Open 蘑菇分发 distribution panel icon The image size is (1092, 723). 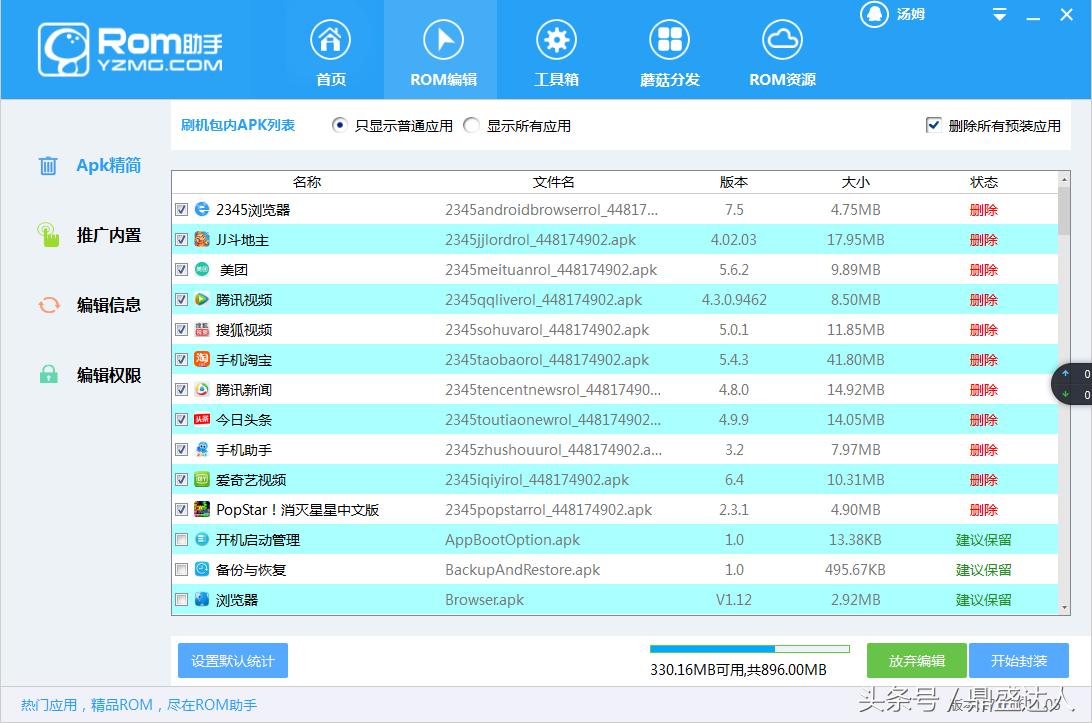[x=669, y=40]
